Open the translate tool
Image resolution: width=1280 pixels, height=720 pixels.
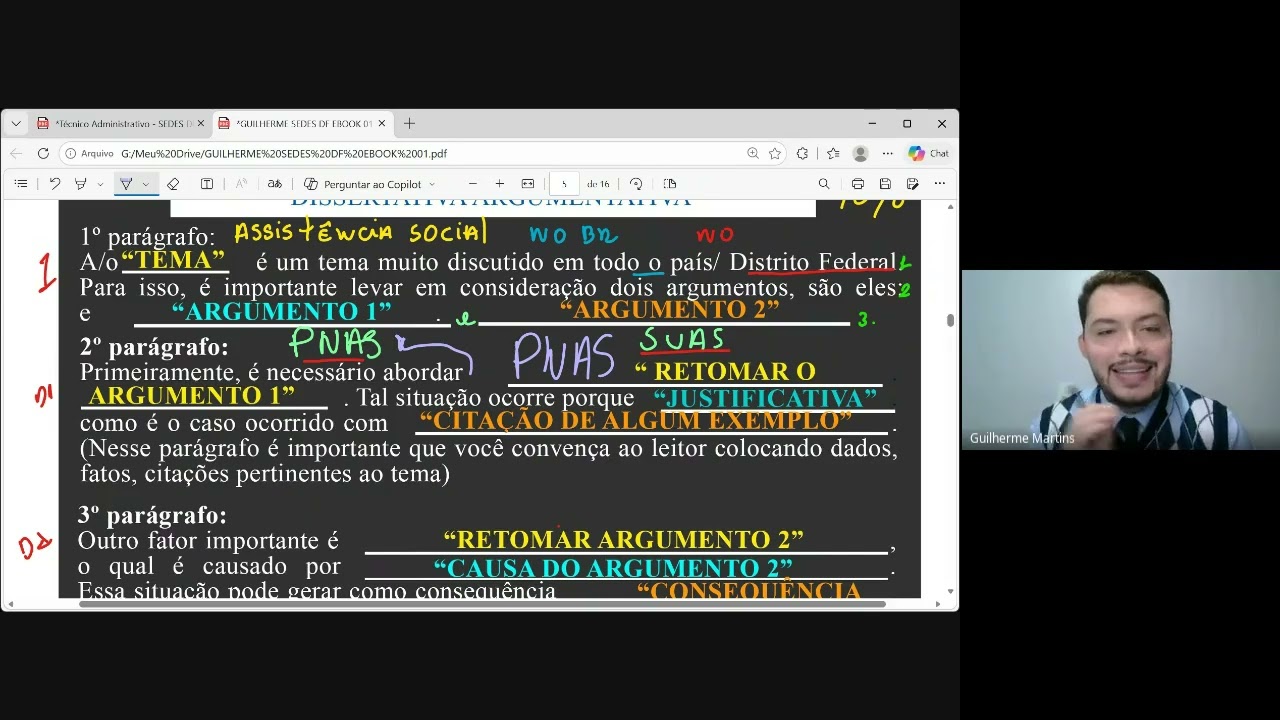click(x=274, y=184)
